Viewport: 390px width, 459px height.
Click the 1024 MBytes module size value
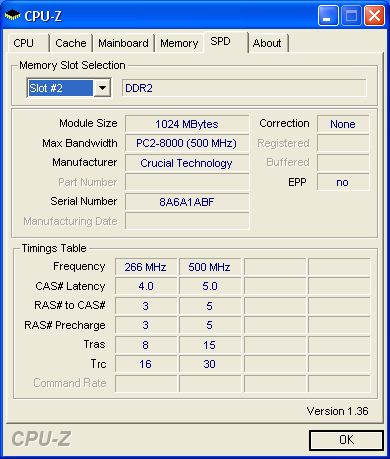[x=187, y=124]
